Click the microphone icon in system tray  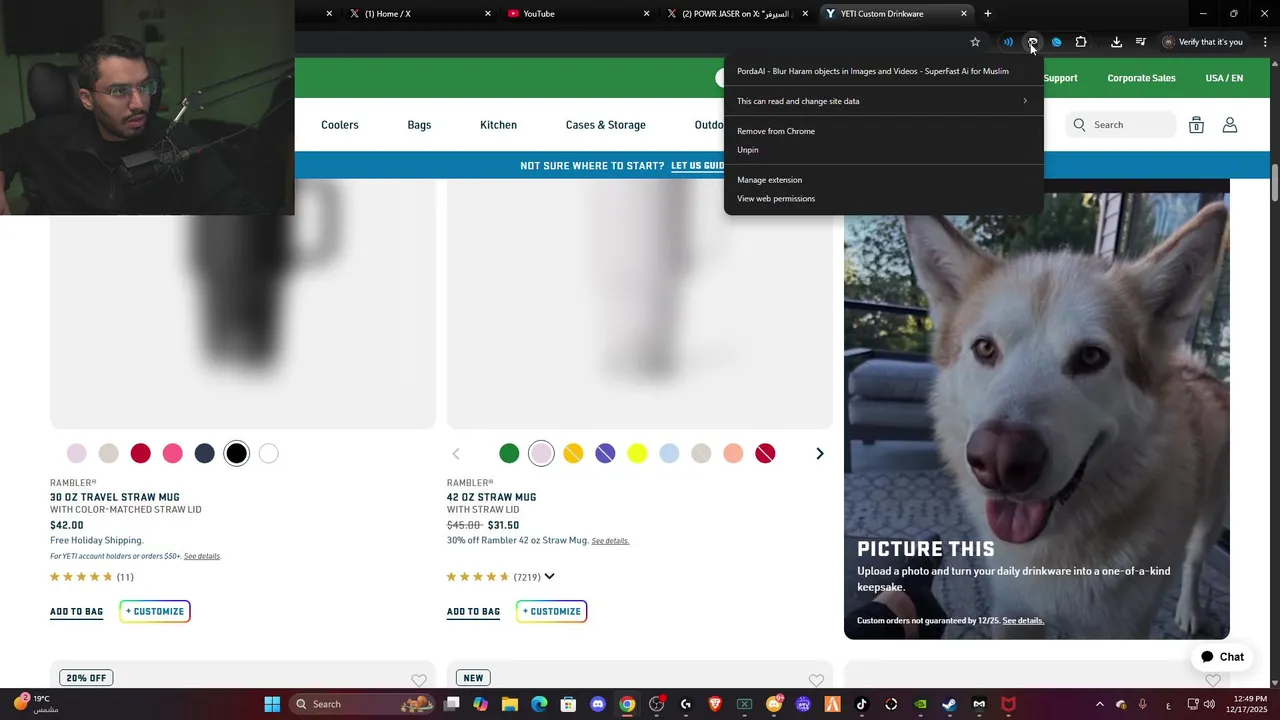[x=1142, y=704]
